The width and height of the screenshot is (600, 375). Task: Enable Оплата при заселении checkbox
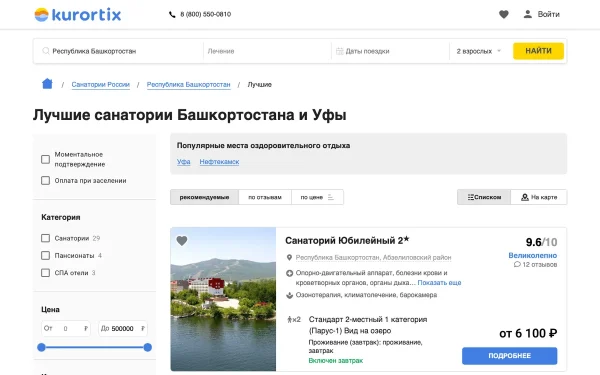point(45,180)
